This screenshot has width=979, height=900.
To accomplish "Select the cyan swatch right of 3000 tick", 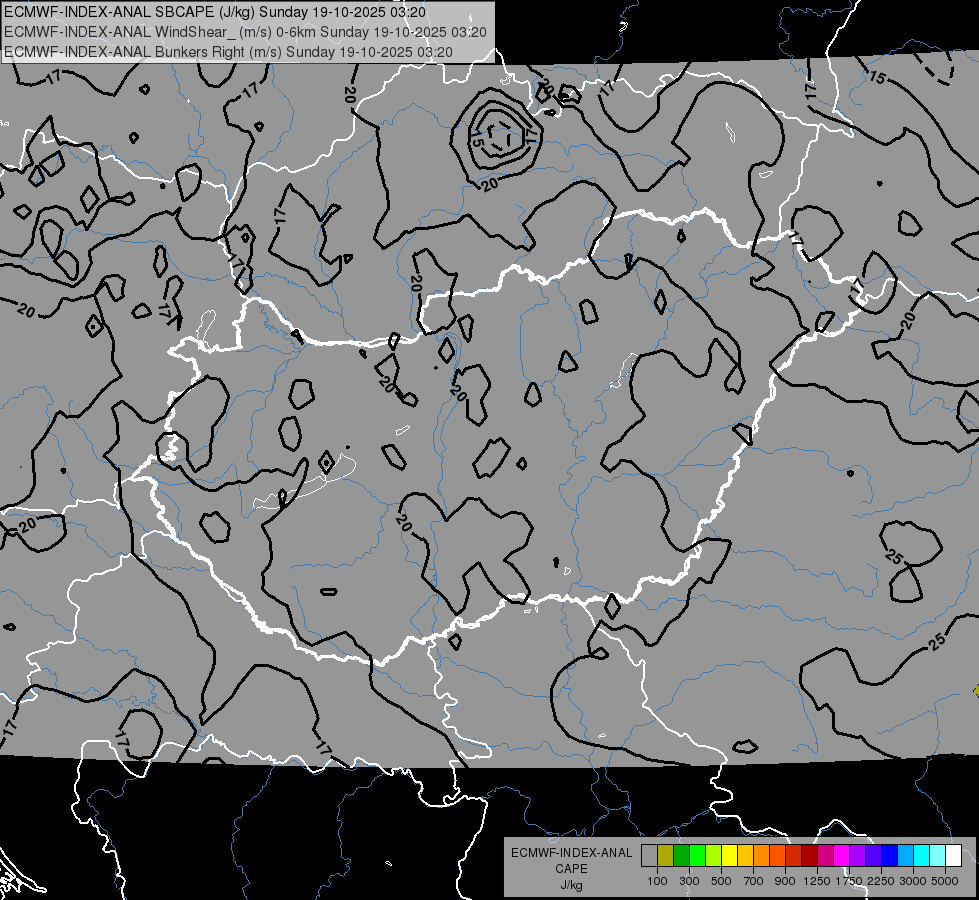I will [x=922, y=855].
